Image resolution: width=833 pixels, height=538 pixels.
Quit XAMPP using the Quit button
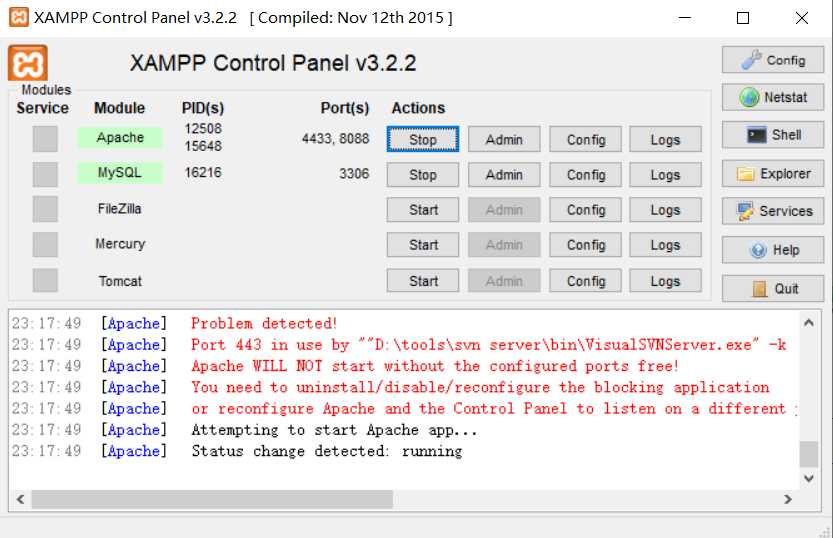[773, 288]
